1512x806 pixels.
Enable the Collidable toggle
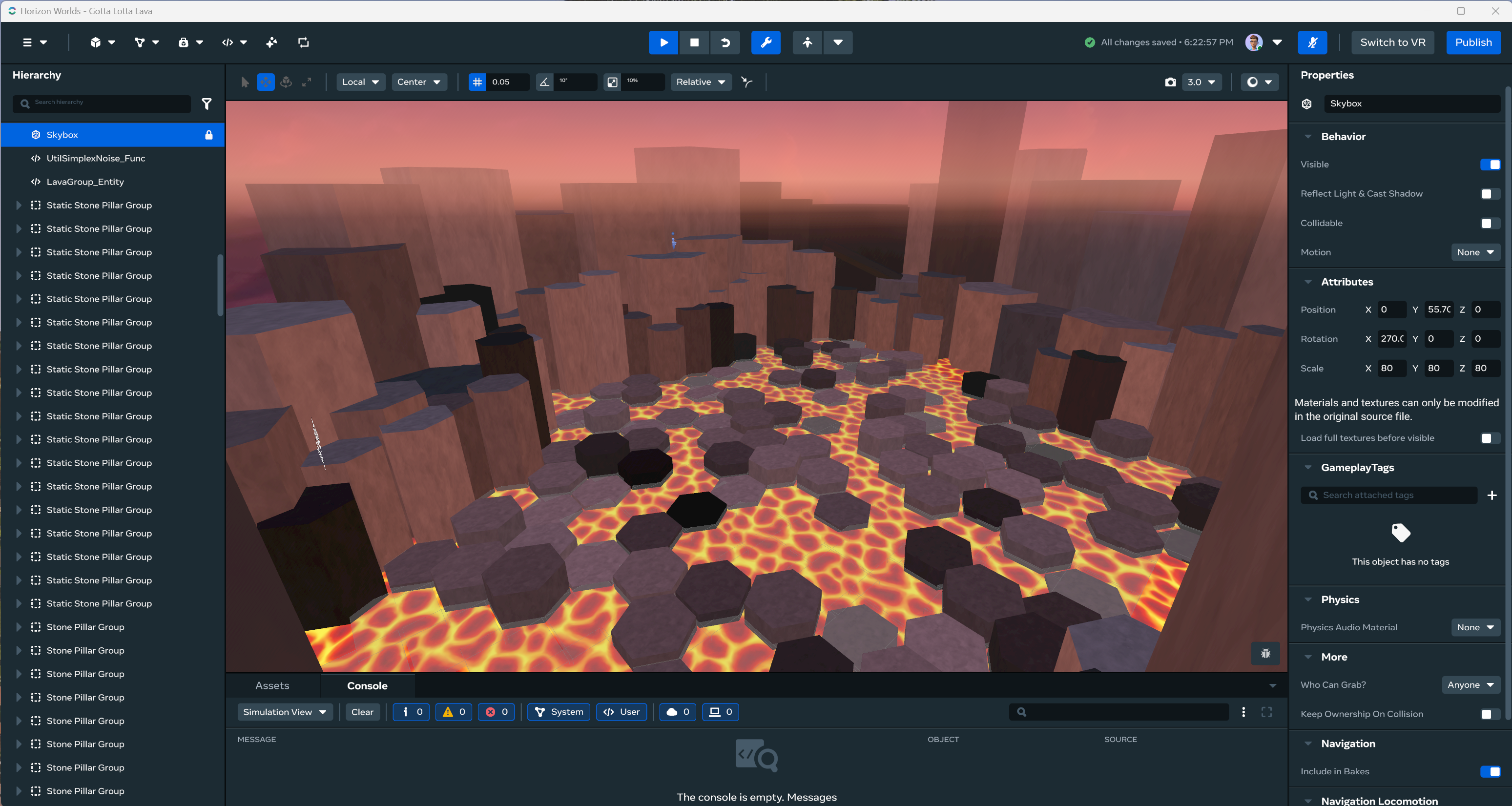coord(1490,224)
